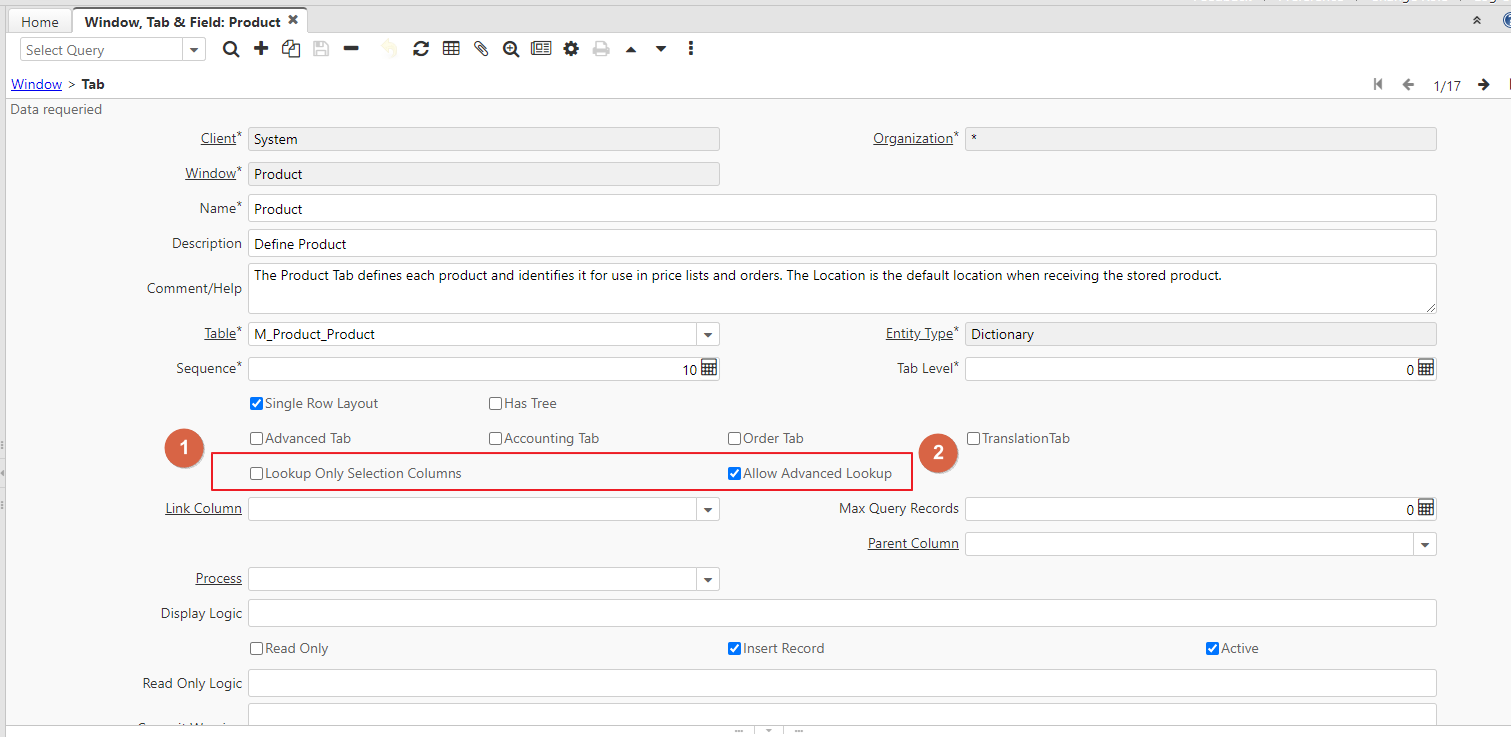Go to next record arrow
Viewport: 1511px width, 737px height.
click(1484, 85)
